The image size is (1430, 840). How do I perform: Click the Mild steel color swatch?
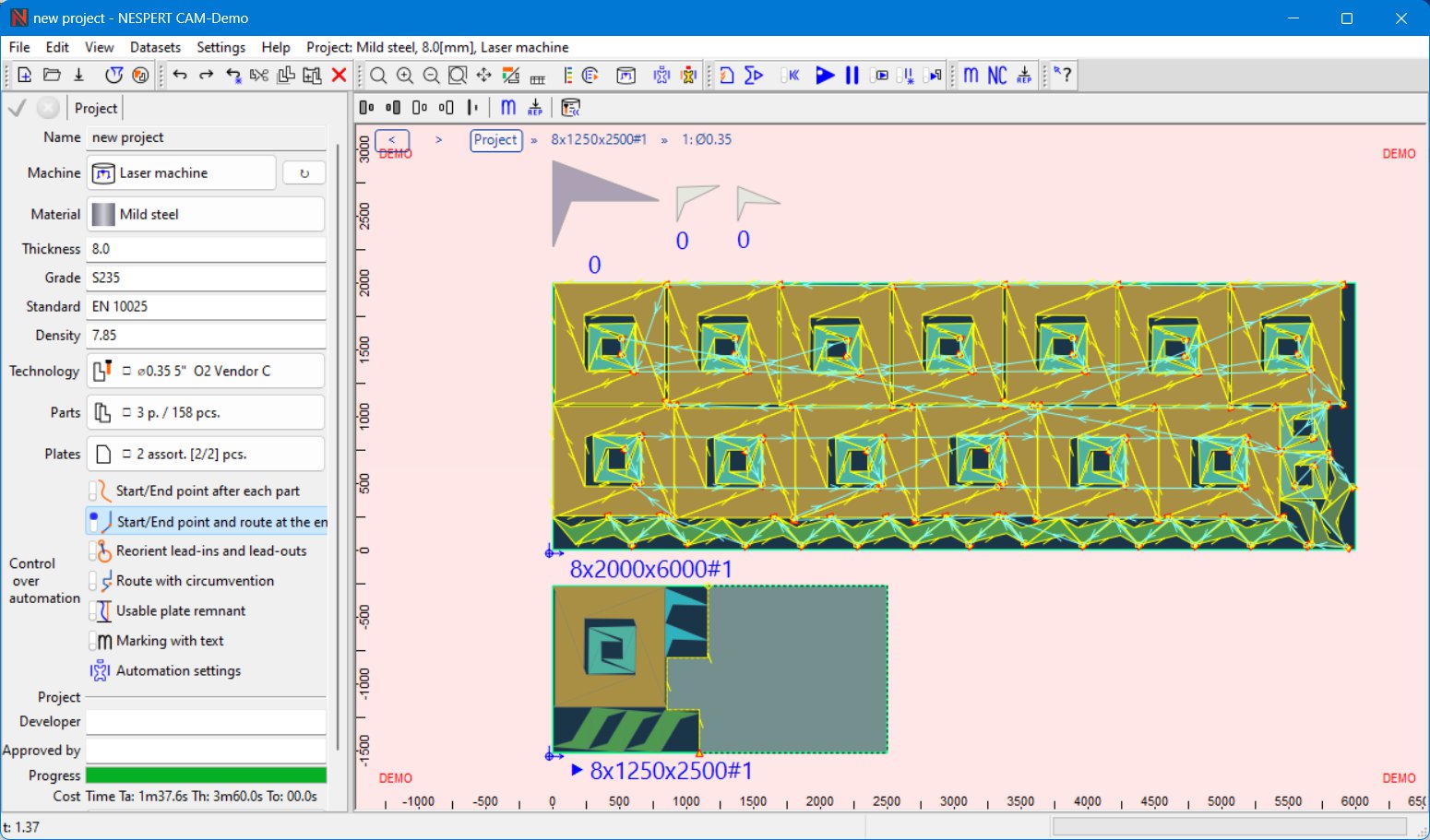[x=103, y=214]
